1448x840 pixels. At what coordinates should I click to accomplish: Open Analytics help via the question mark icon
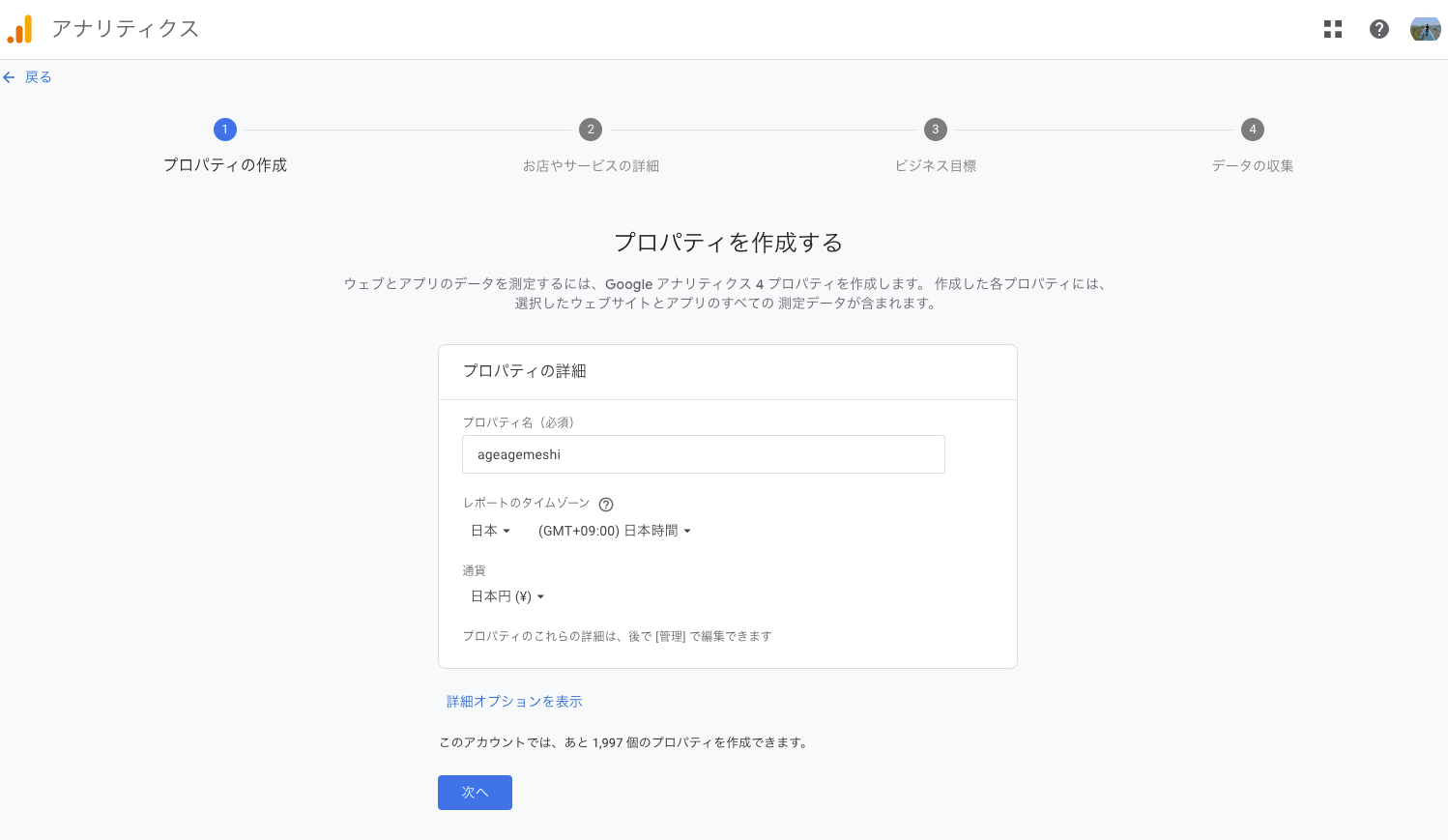click(x=1379, y=29)
